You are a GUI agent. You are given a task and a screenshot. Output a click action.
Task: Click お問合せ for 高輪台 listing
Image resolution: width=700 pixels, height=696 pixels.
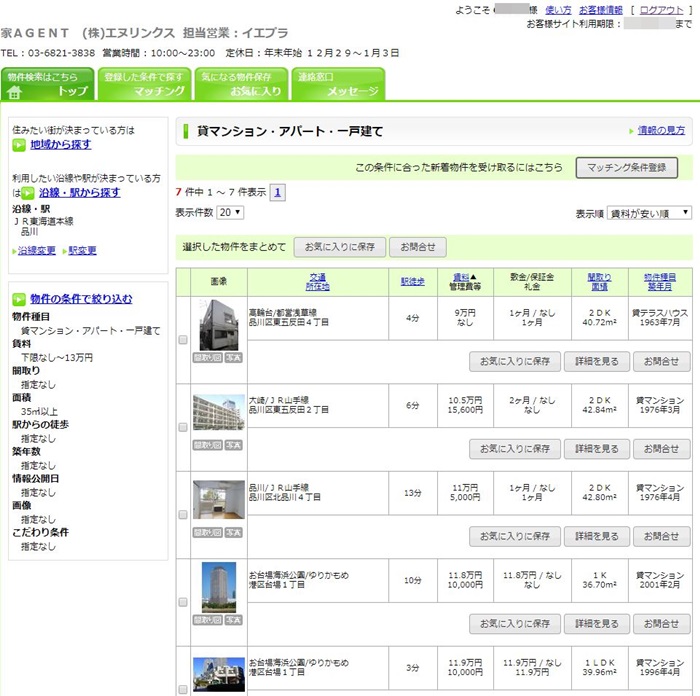click(662, 362)
